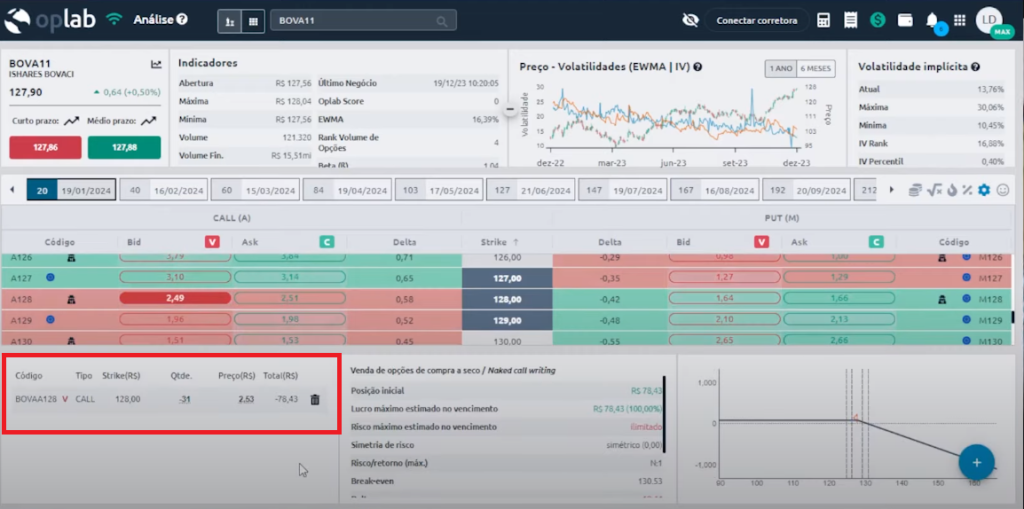Open the blue gear settings for the option chain
The image size is (1024, 509).
[x=983, y=190]
